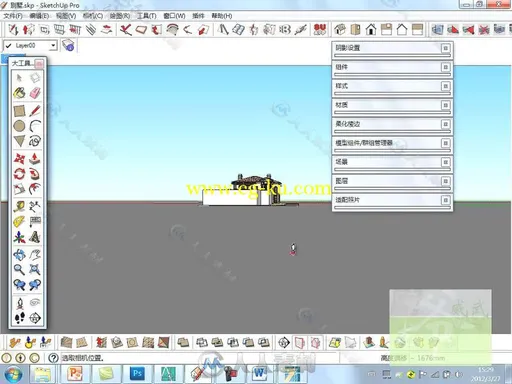Pick the Polygon triangle tool

[19, 141]
